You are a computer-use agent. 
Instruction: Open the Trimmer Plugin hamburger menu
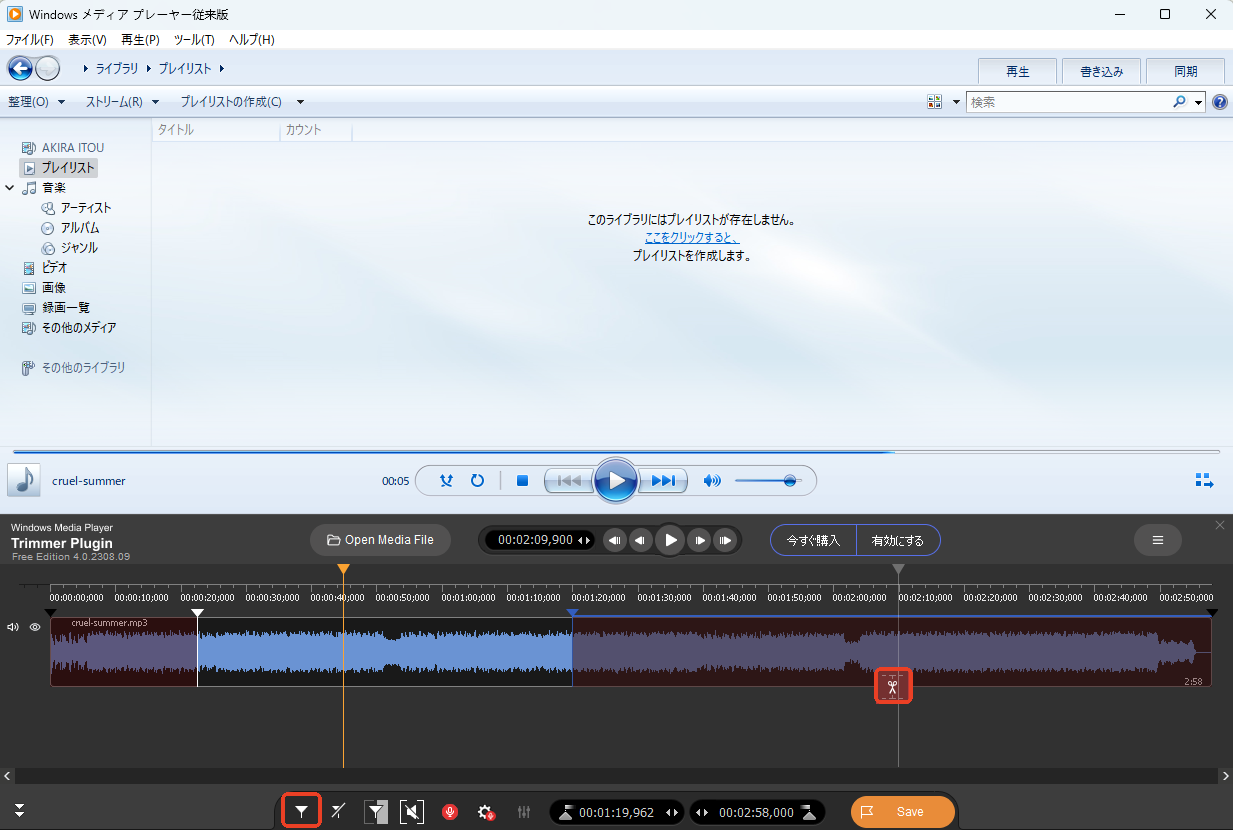point(1158,540)
